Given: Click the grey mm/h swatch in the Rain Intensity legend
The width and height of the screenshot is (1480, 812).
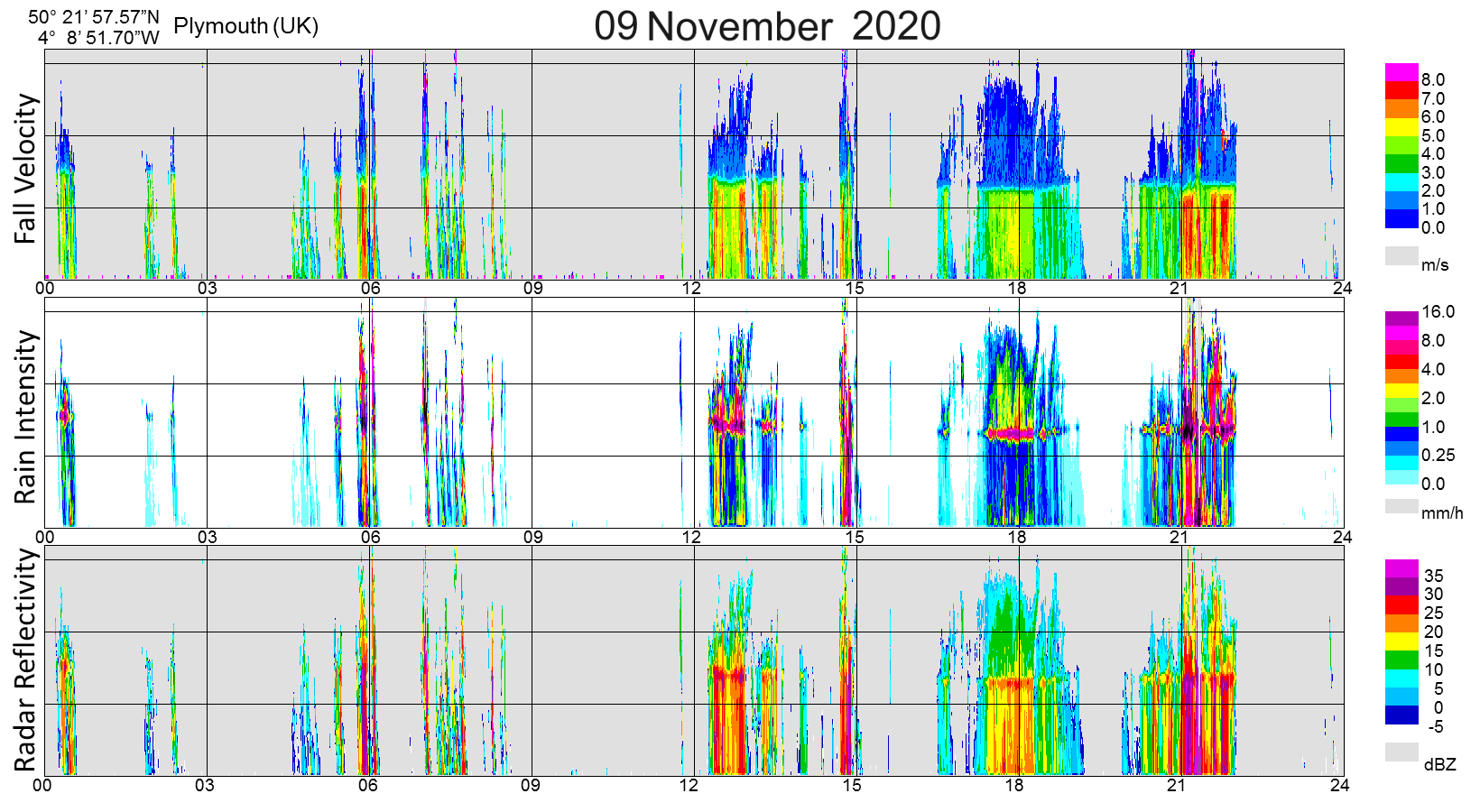Looking at the screenshot, I should tap(1401, 506).
